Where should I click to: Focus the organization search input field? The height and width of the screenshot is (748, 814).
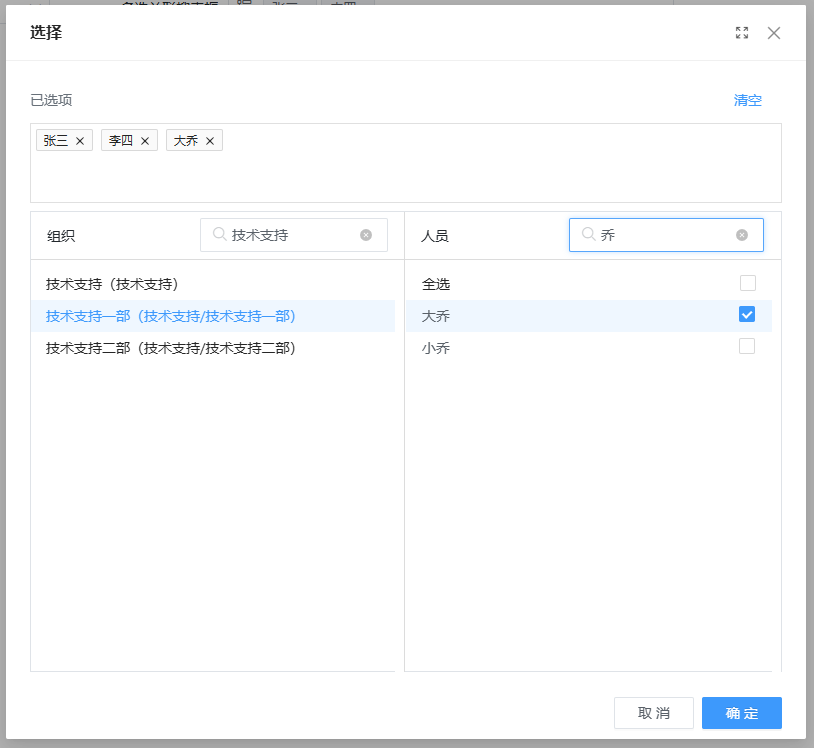pyautogui.click(x=292, y=235)
